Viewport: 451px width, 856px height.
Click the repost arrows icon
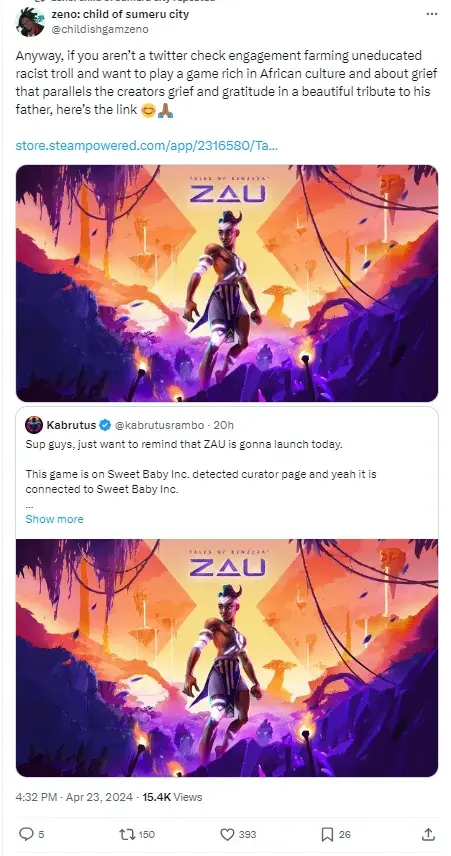(127, 834)
